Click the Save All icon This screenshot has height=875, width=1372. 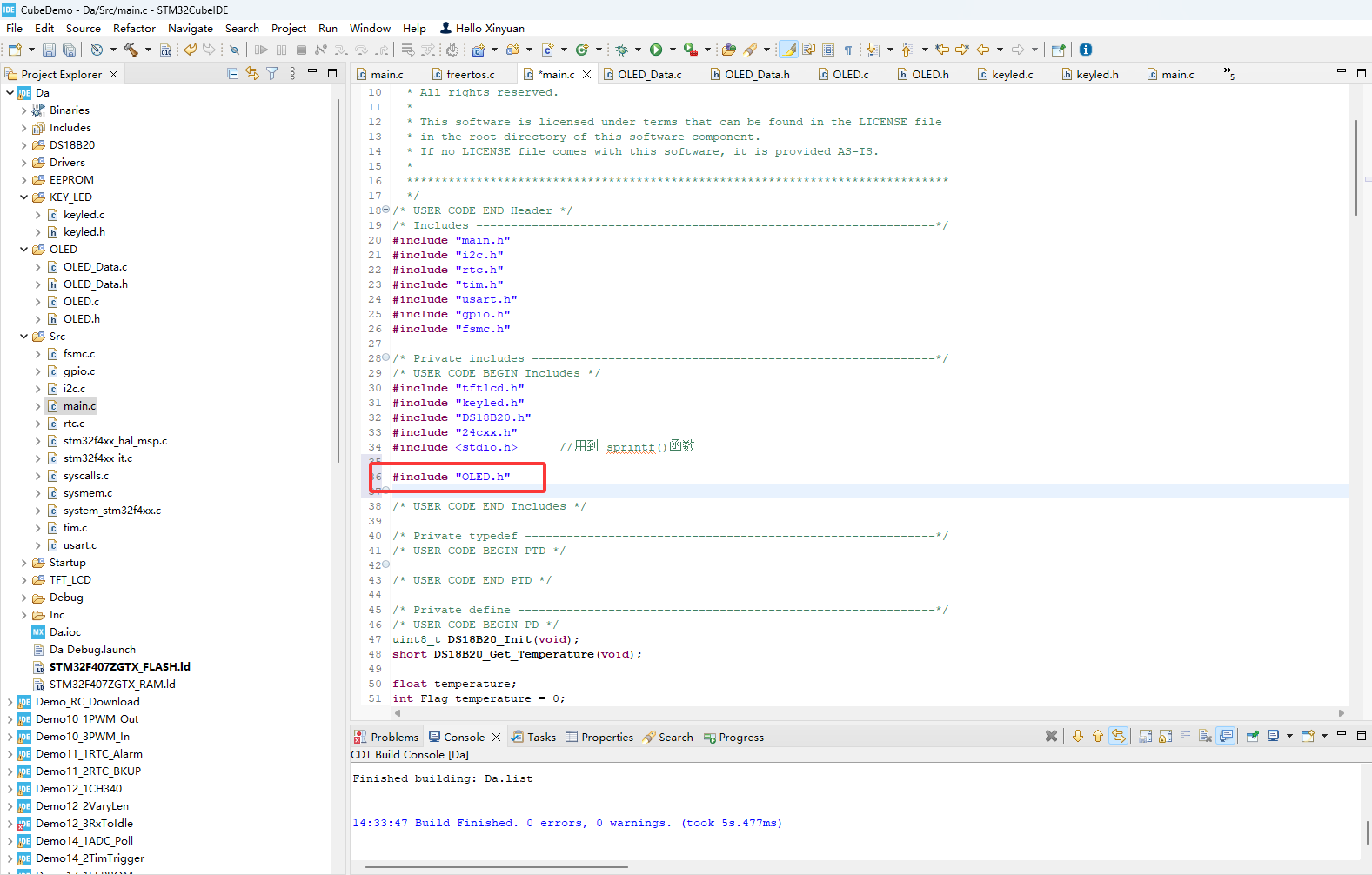click(69, 50)
